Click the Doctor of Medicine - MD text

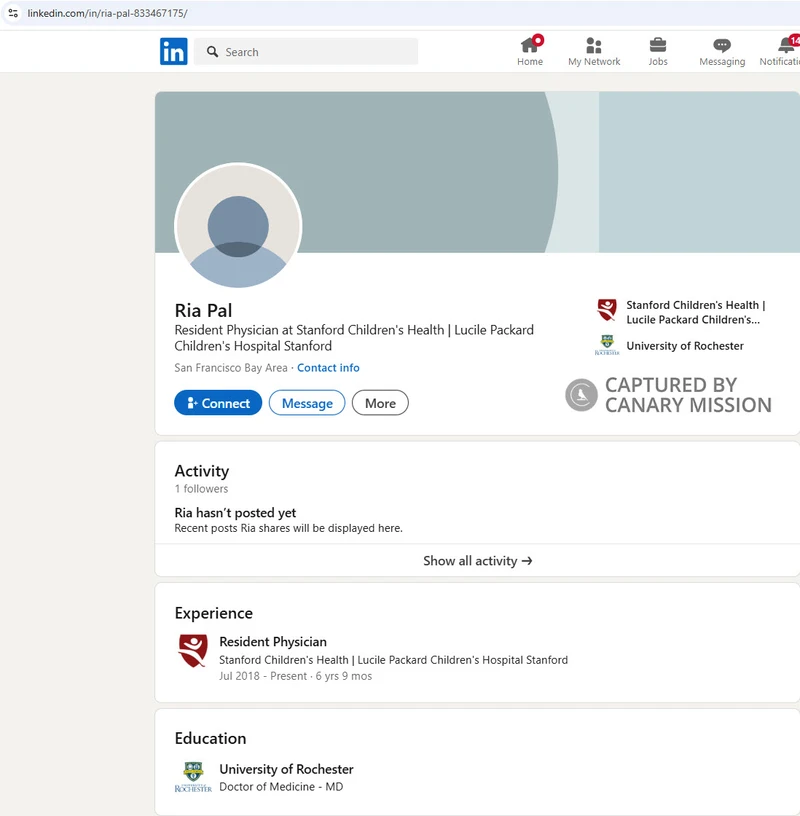(281, 787)
